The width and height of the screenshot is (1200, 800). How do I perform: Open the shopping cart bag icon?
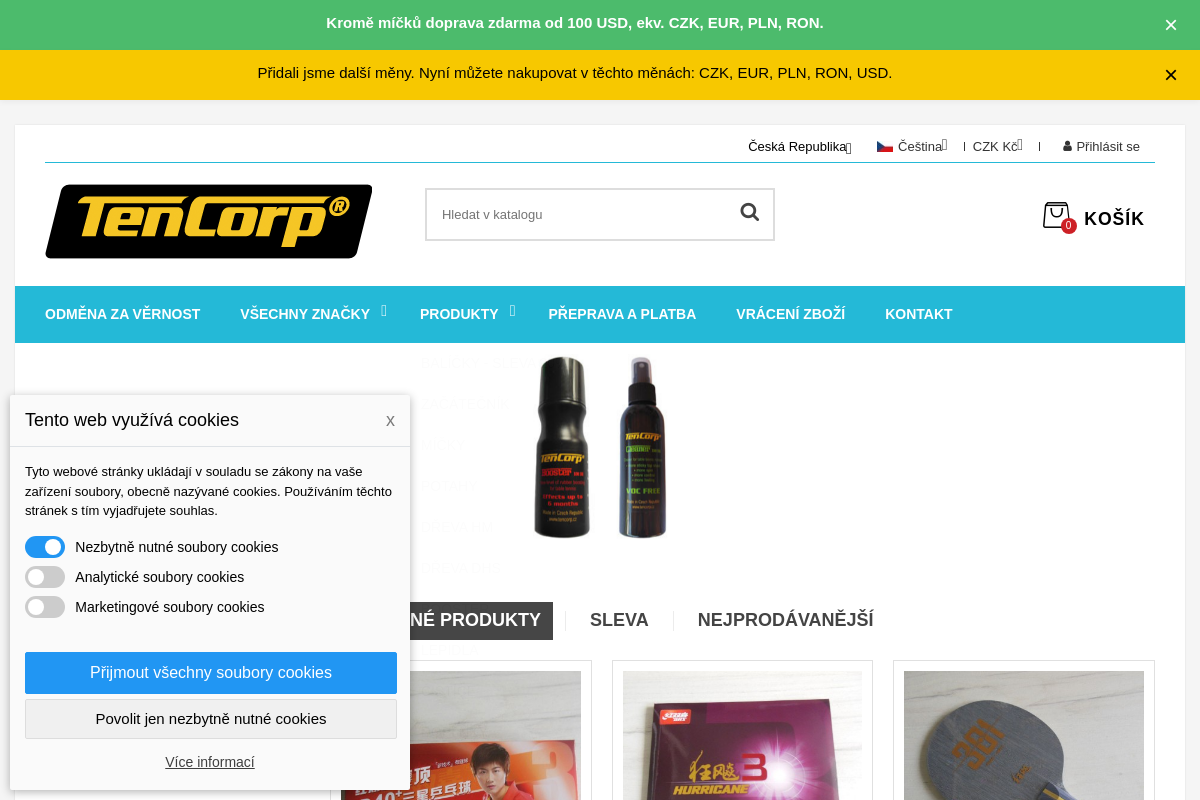click(1056, 215)
